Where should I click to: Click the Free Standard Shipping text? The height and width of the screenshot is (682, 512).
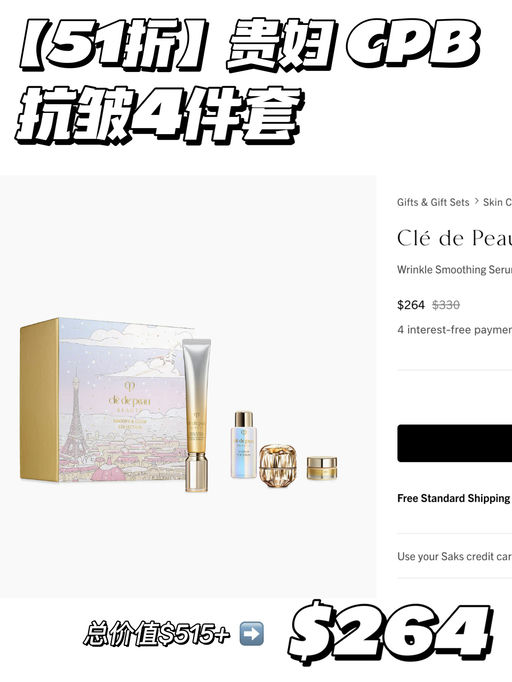tap(454, 498)
